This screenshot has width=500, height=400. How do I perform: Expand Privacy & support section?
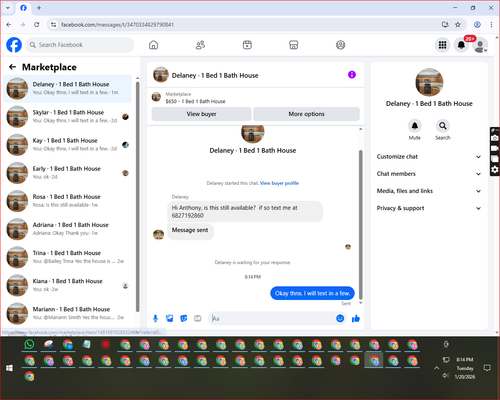click(429, 208)
